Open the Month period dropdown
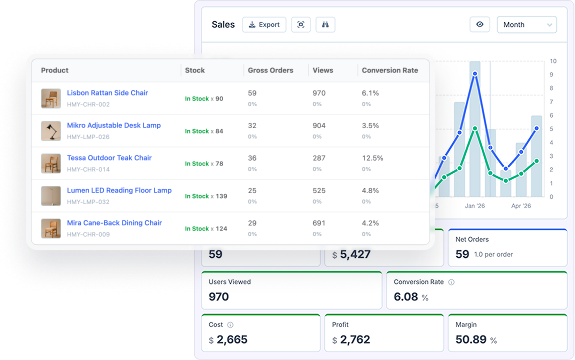 pyautogui.click(x=527, y=25)
